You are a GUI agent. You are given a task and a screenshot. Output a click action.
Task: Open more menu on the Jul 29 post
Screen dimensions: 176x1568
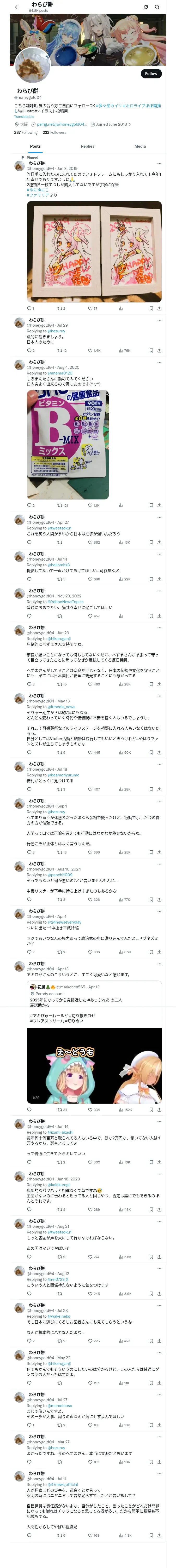[x=159, y=320]
